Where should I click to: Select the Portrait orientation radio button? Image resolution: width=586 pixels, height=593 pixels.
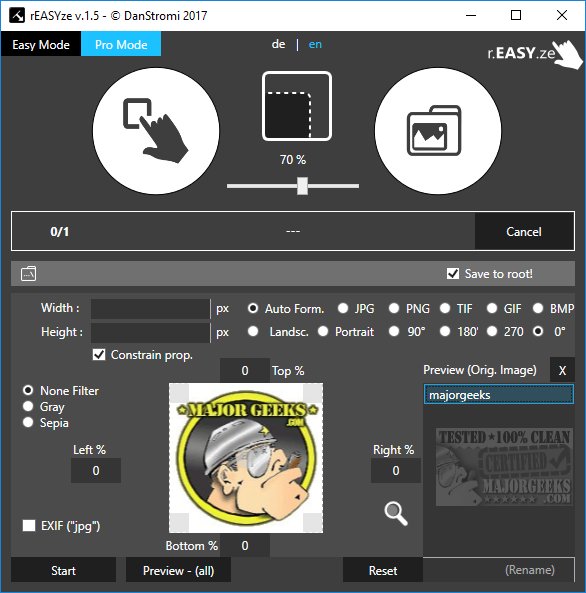click(323, 331)
